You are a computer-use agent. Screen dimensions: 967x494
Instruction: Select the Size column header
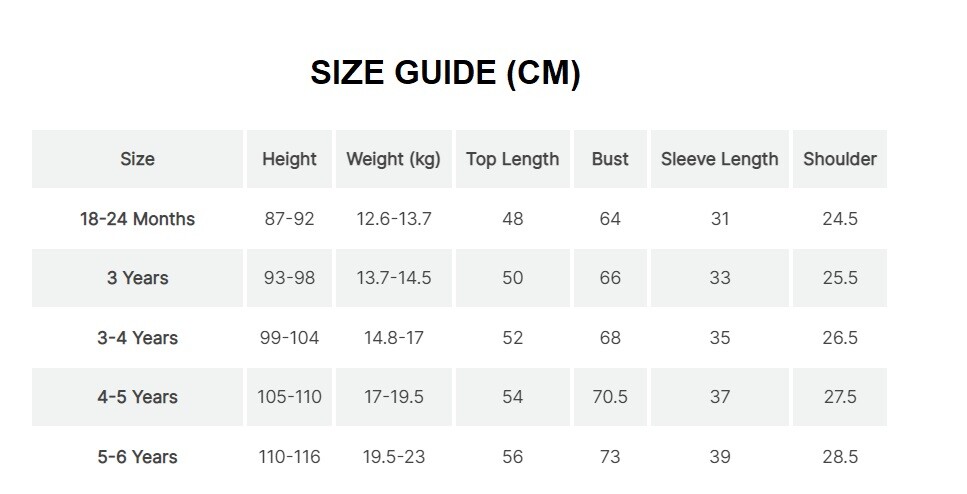(137, 159)
